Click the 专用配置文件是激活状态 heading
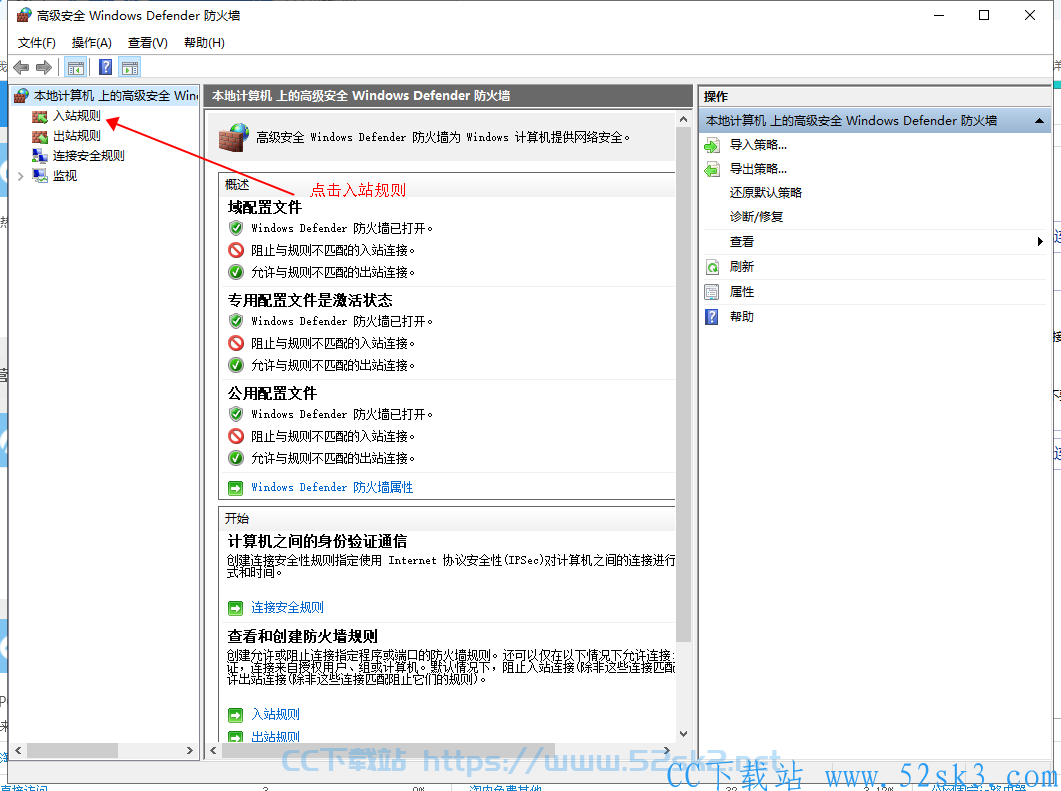Viewport: 1061px width, 791px height. [x=310, y=300]
